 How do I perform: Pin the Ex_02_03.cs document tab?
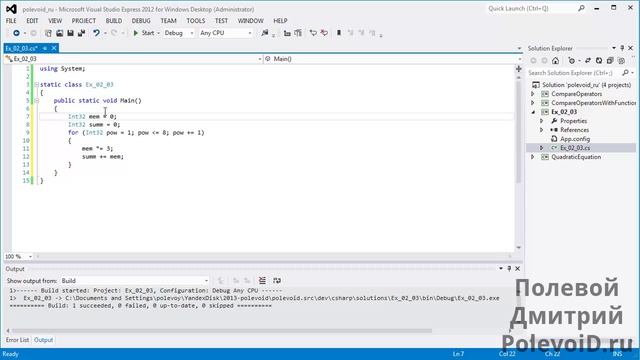click(45, 48)
